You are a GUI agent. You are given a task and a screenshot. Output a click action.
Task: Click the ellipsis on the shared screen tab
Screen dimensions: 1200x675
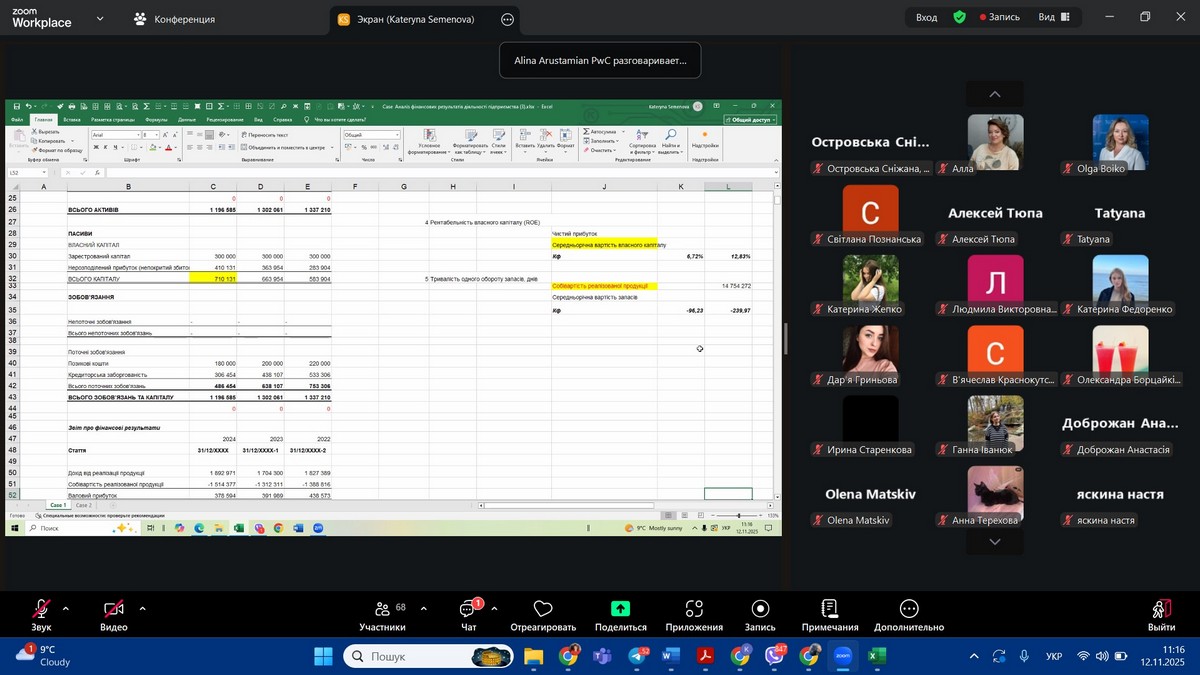(507, 19)
